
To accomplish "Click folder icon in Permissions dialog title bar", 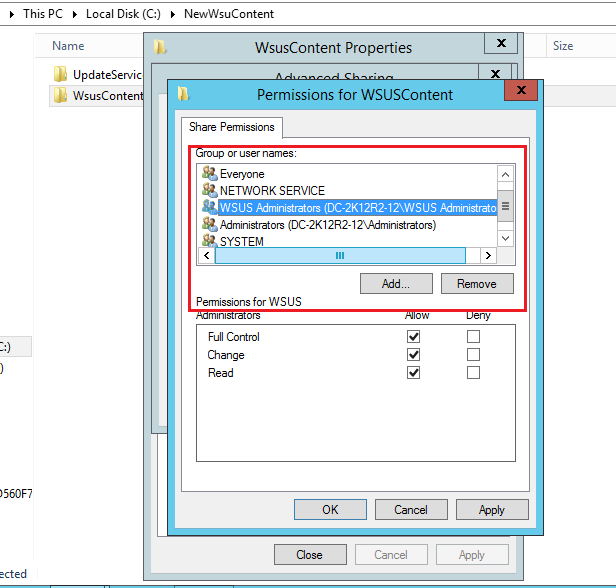I will point(183,94).
